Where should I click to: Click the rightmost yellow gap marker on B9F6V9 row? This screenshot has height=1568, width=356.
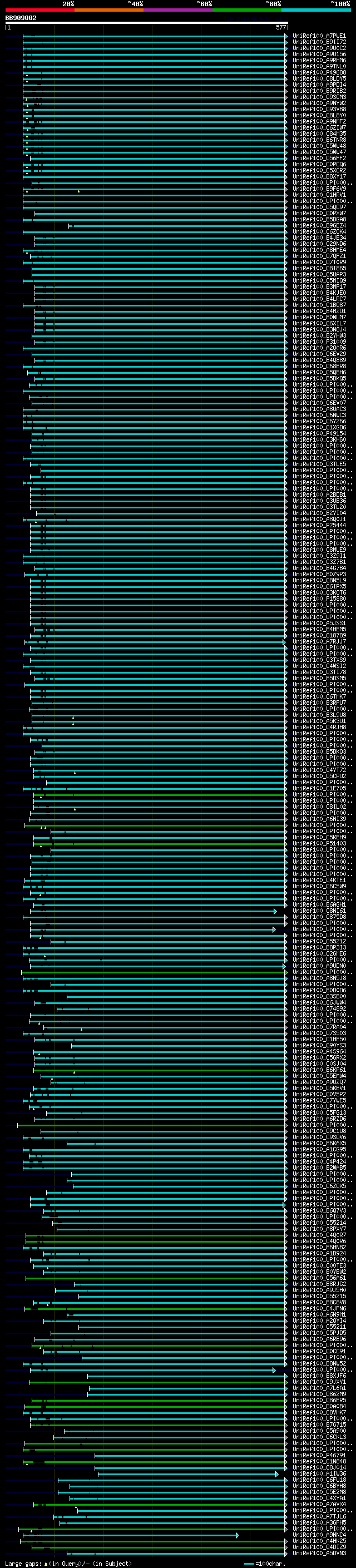coord(78,191)
